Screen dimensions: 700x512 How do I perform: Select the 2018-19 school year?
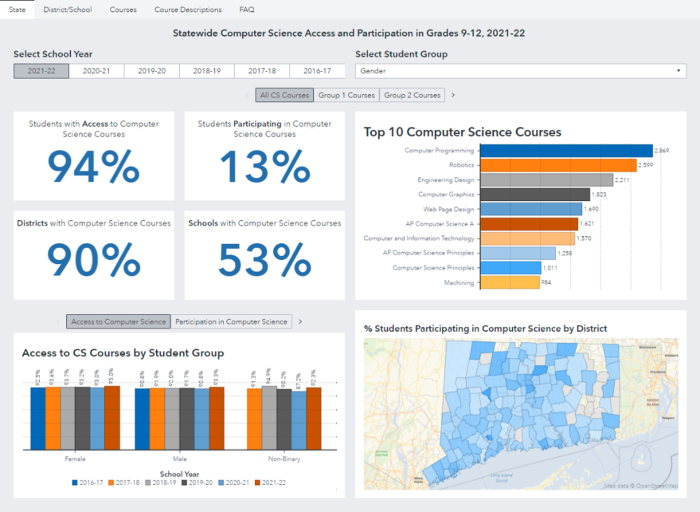click(x=207, y=71)
